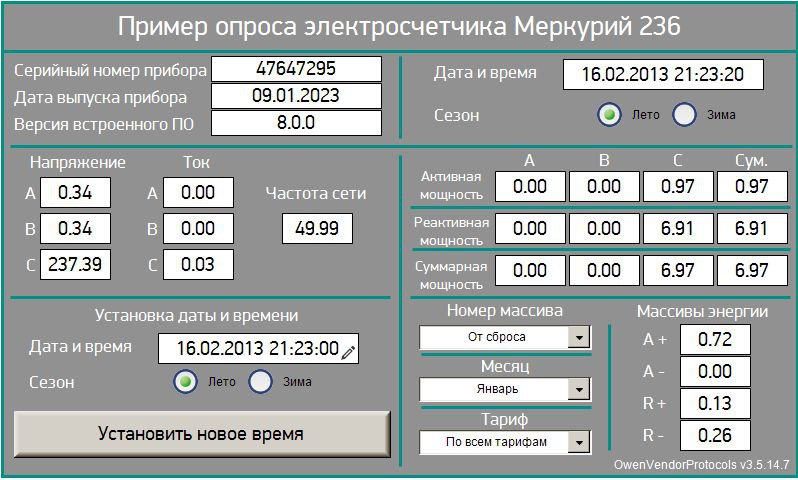Open the Номер массива dropdown arrow
This screenshot has width=798, height=480.
click(579, 337)
